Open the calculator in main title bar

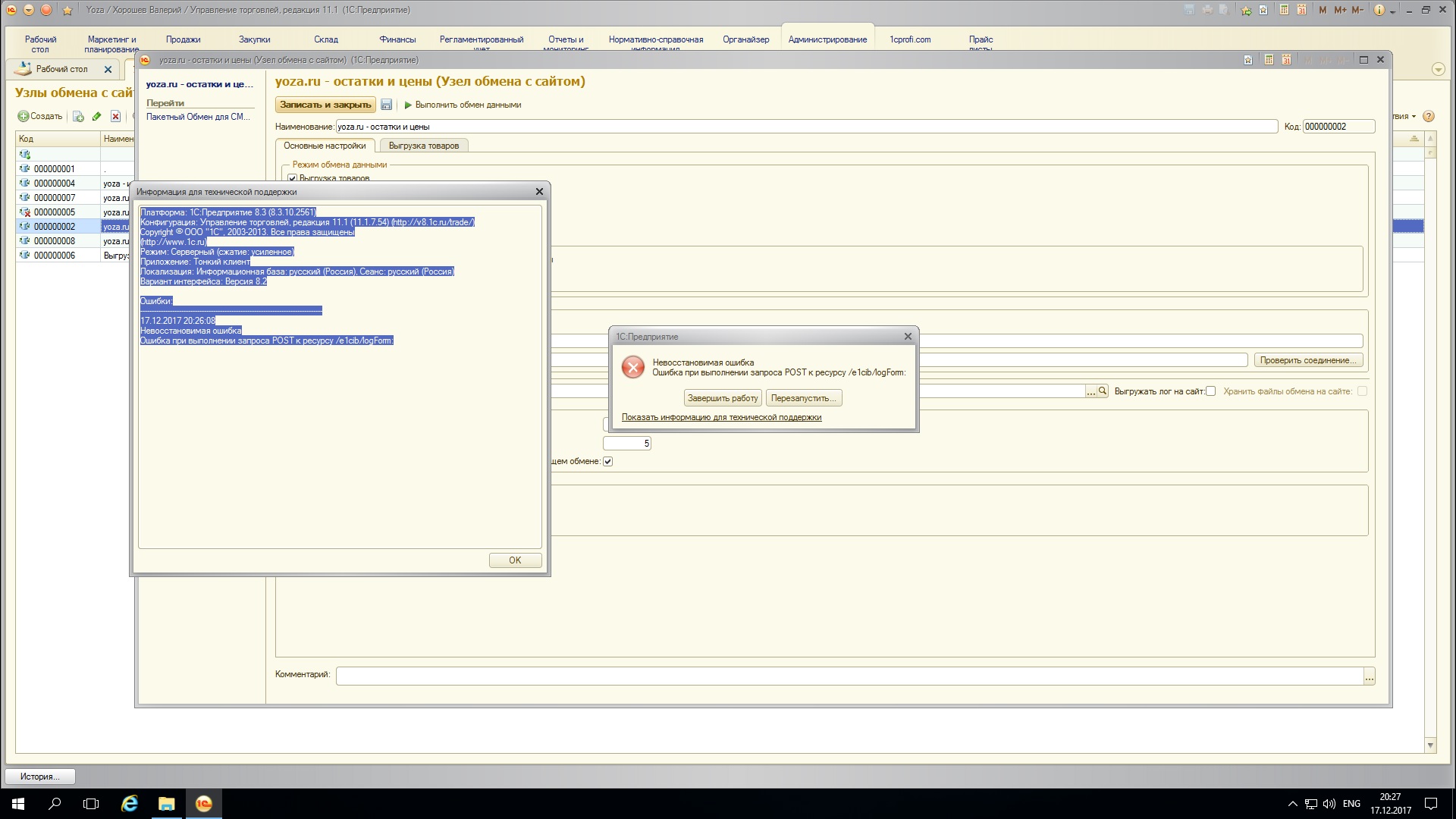1284,10
